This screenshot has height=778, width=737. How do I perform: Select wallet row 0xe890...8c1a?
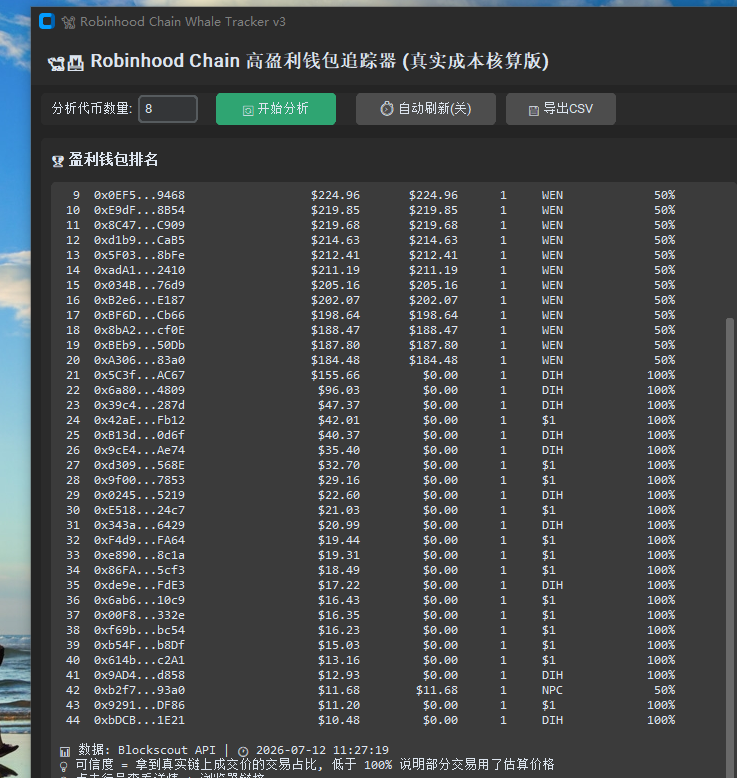click(370, 555)
